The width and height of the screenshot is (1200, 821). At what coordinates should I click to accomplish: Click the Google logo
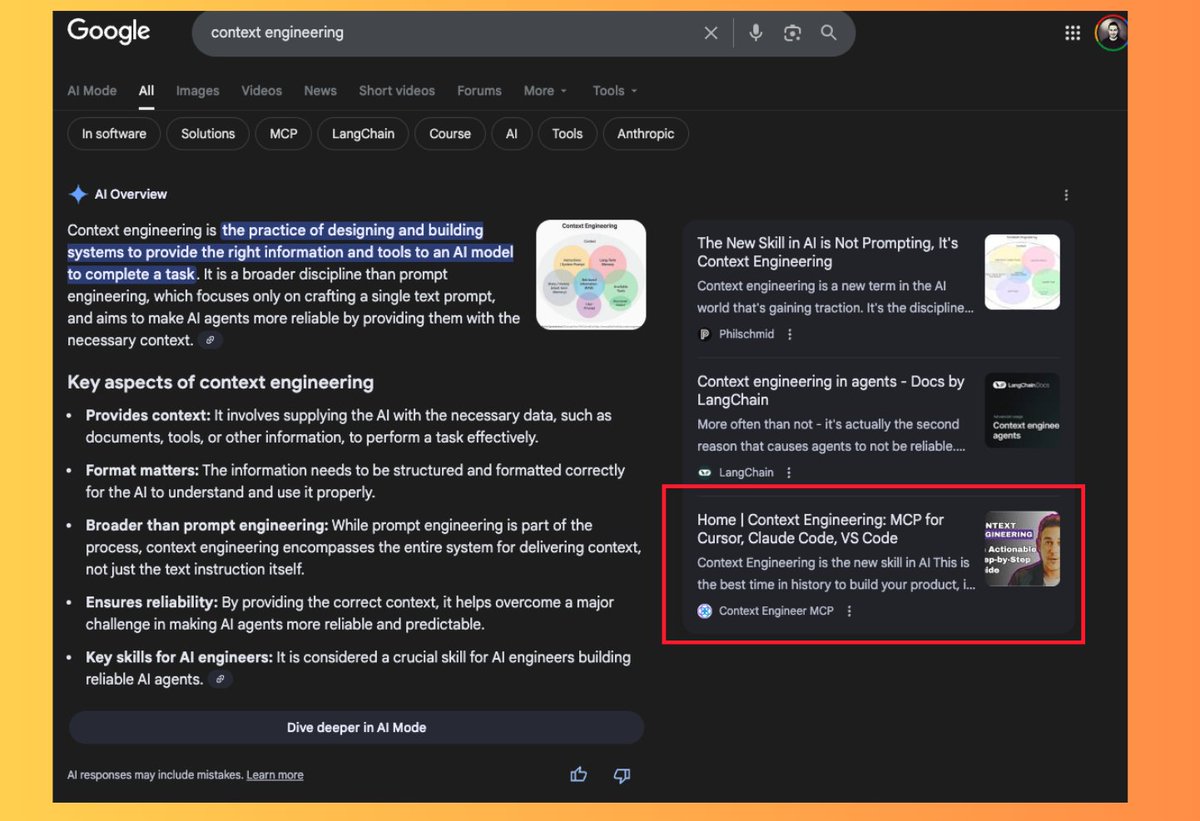(108, 32)
